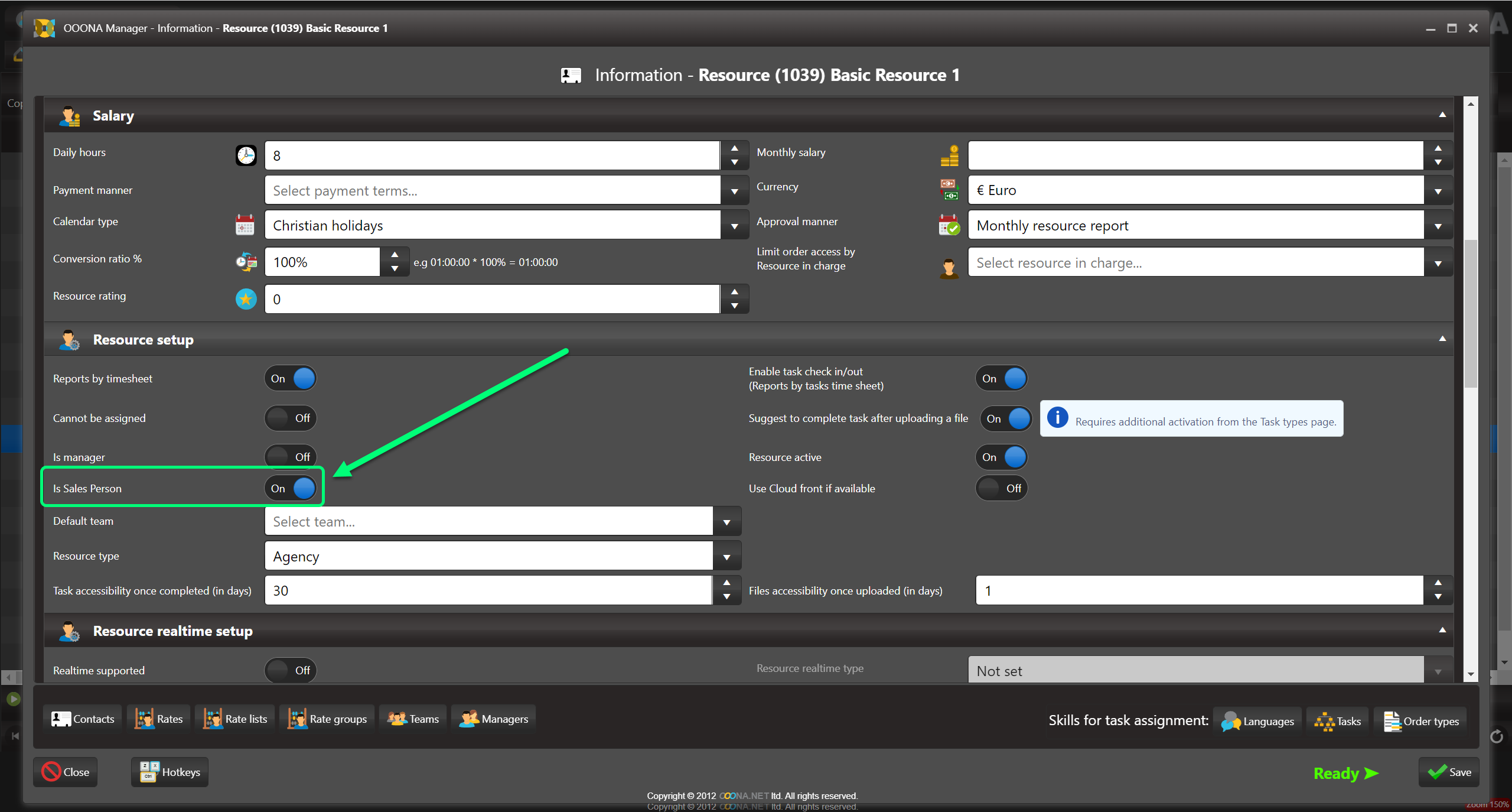Click the Monthly salary coins icon
This screenshot has width=1512, height=812.
(949, 155)
